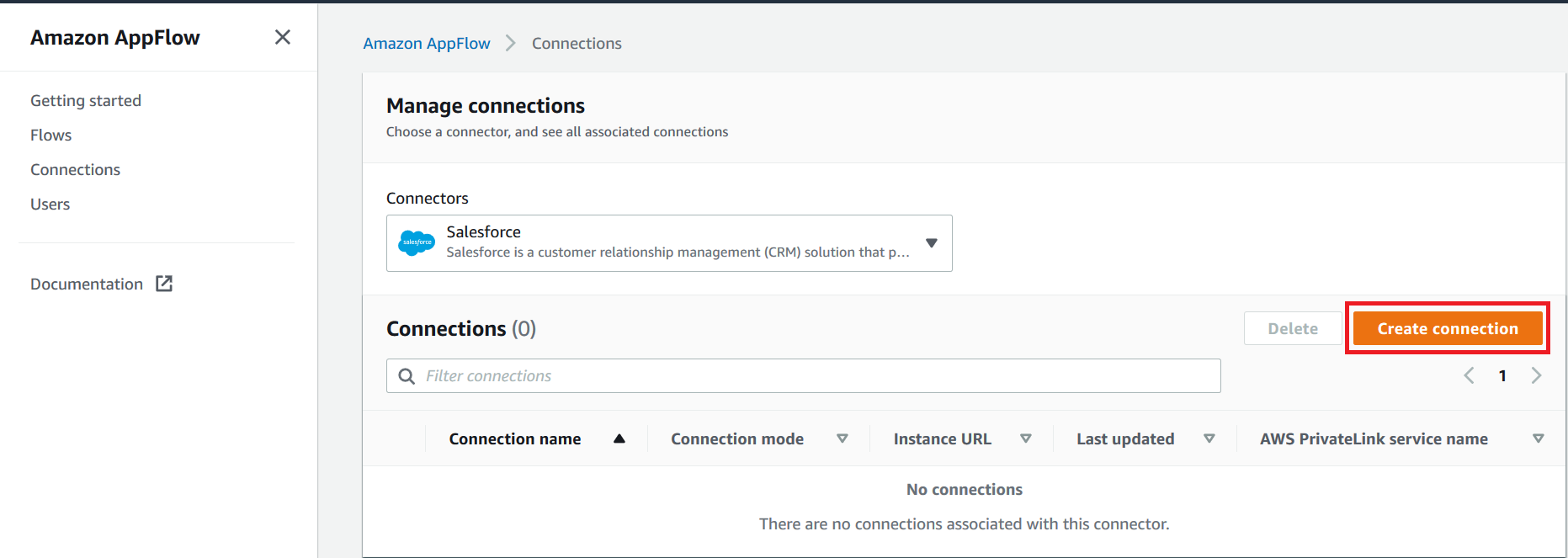Click the search magnifier icon in filter
1568x558 pixels.
pos(407,376)
